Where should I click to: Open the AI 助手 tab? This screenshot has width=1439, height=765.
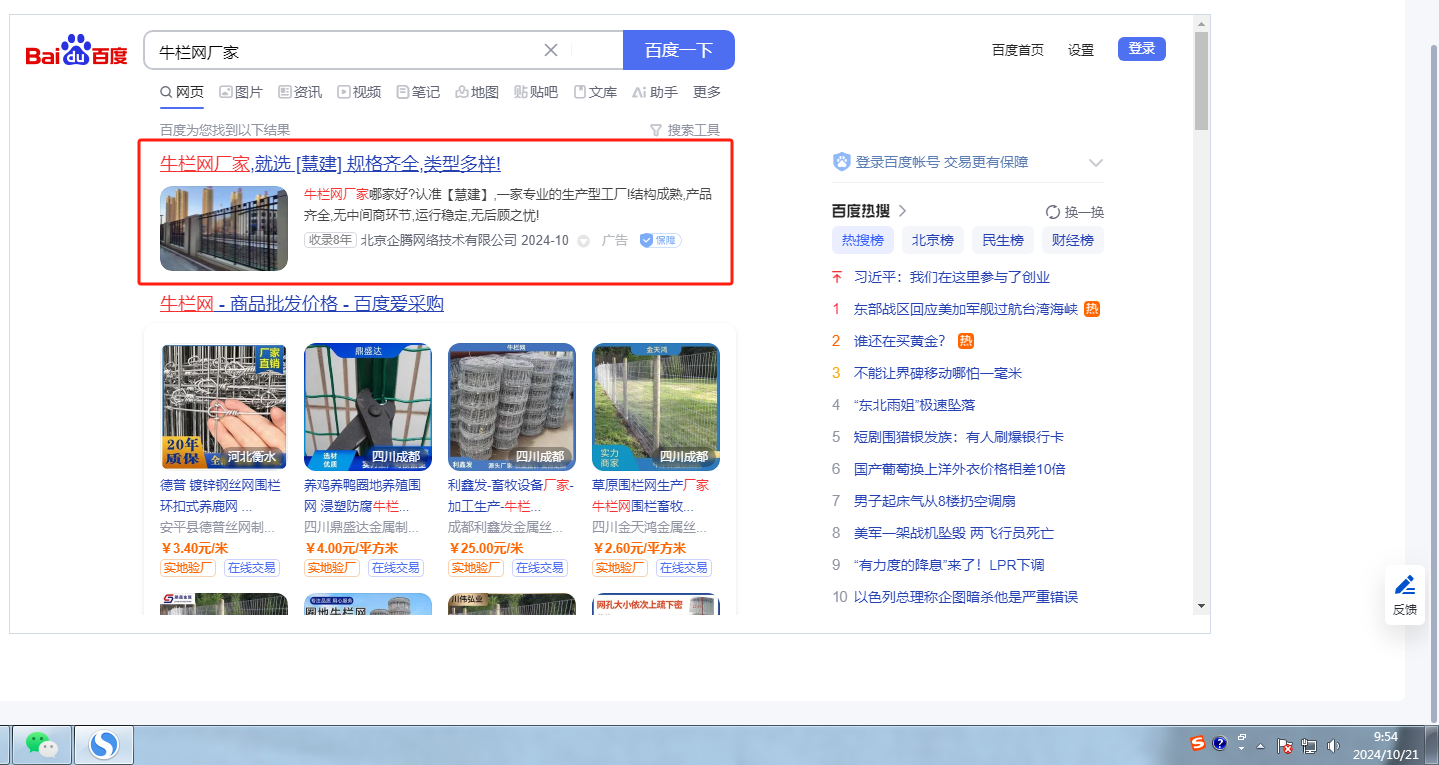pos(655,92)
